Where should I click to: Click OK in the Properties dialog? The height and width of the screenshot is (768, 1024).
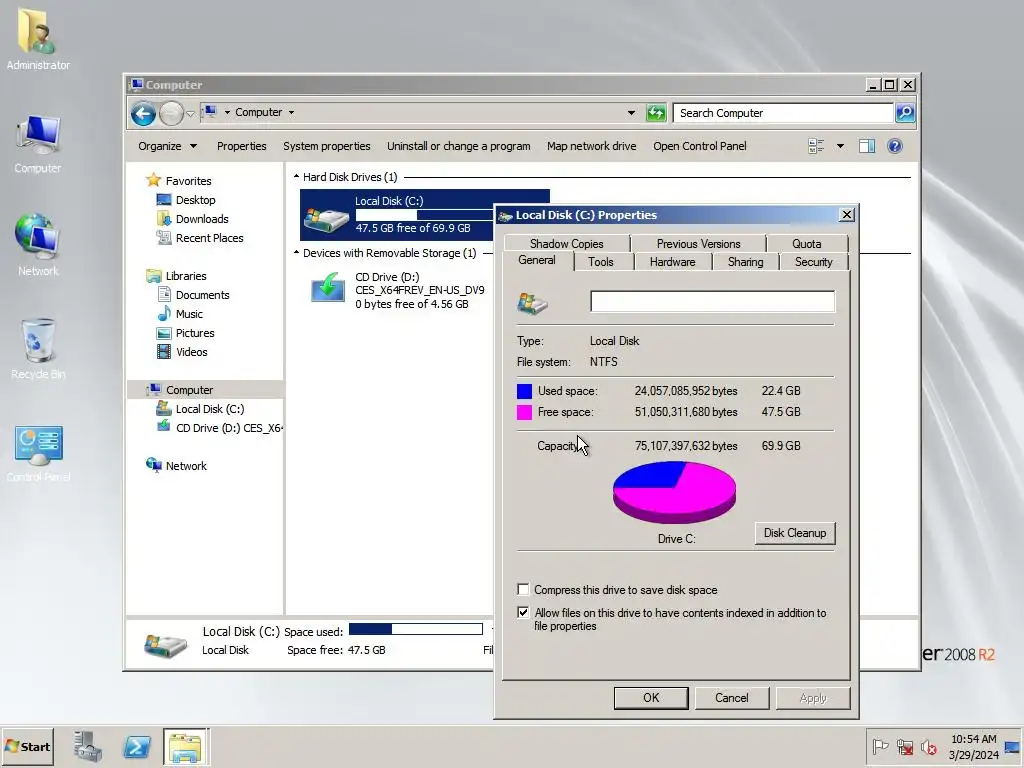[651, 697]
